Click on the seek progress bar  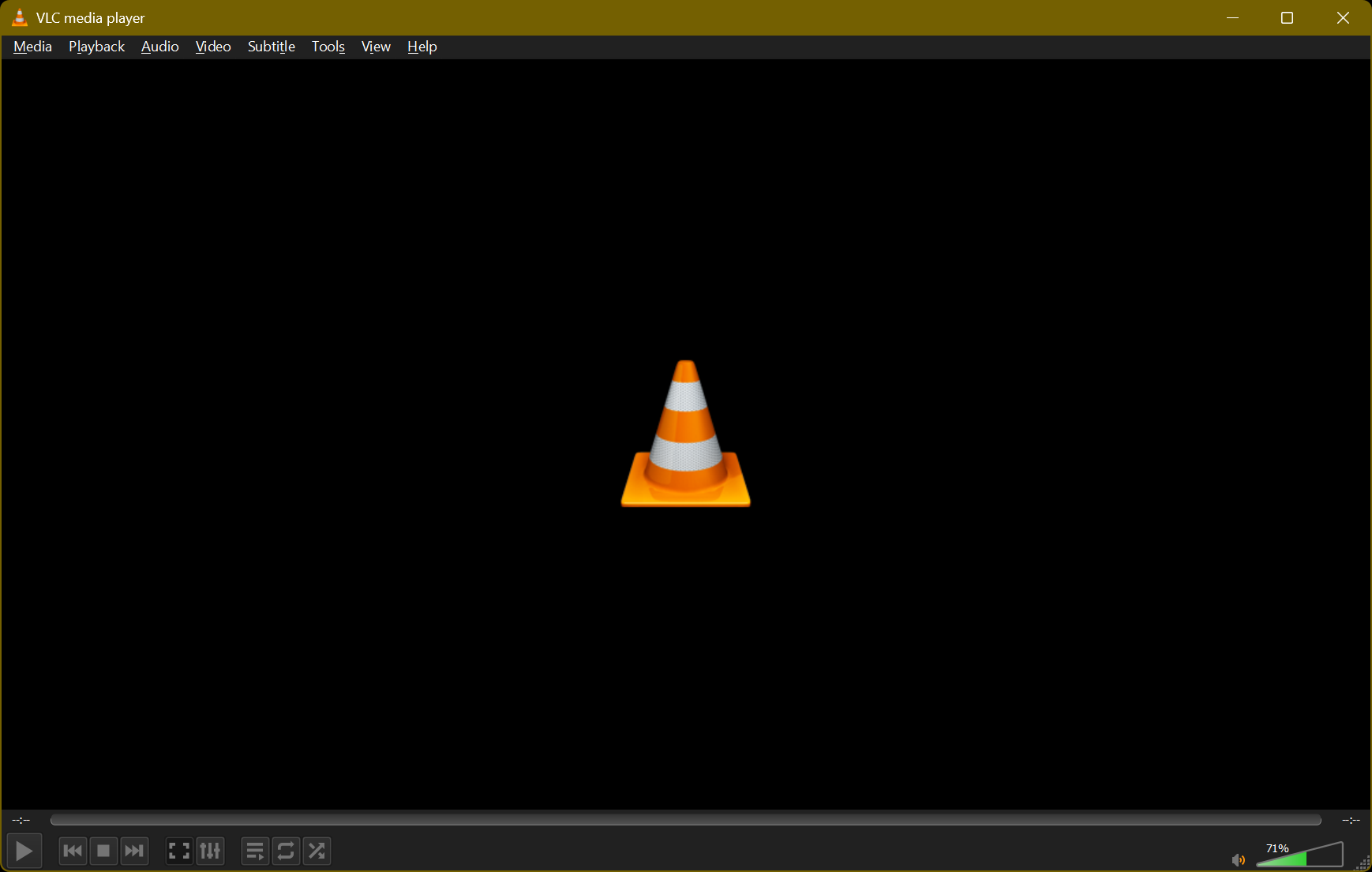coord(687,820)
